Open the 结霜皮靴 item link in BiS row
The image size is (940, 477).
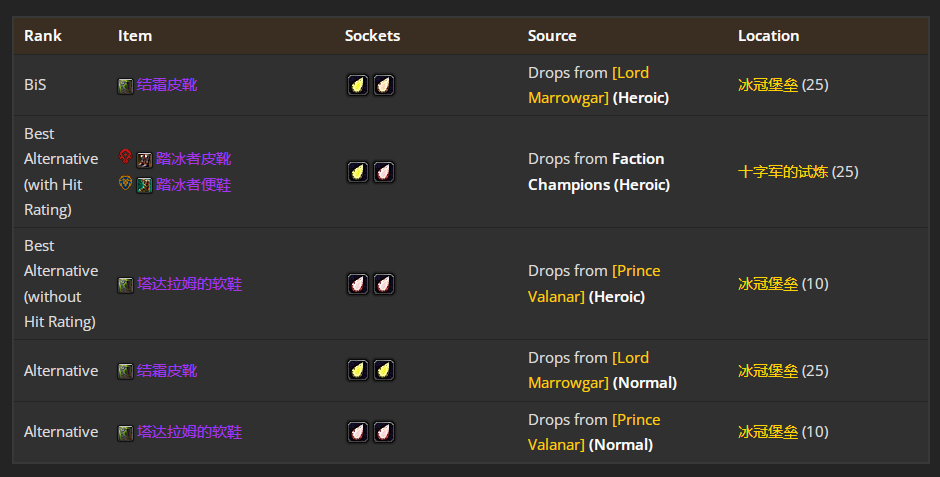(x=167, y=85)
